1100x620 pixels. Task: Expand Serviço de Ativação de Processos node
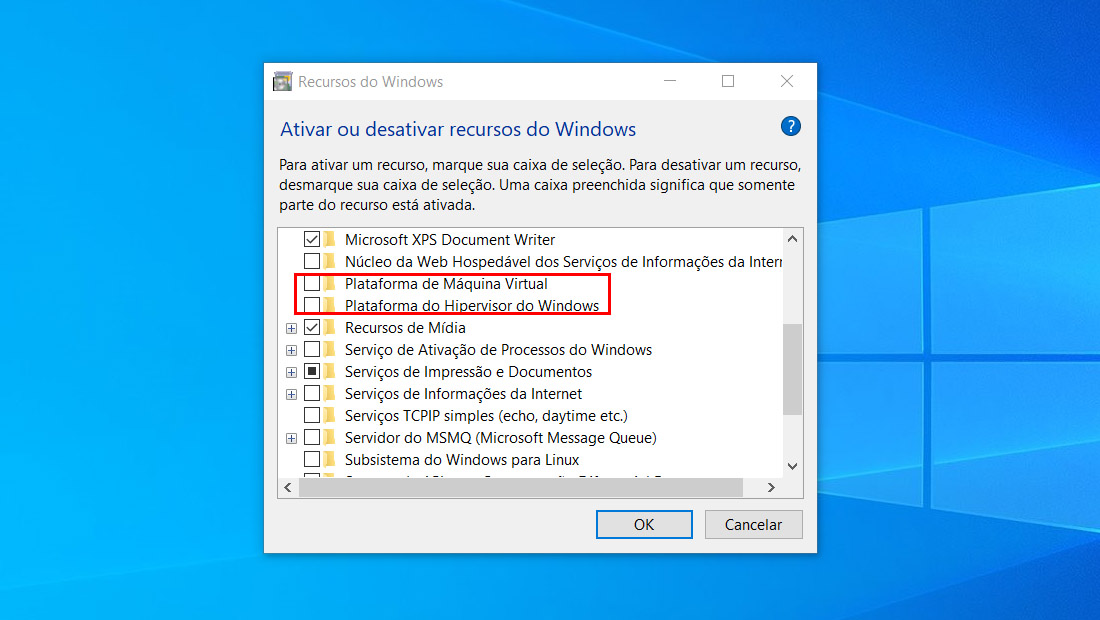pos(291,350)
